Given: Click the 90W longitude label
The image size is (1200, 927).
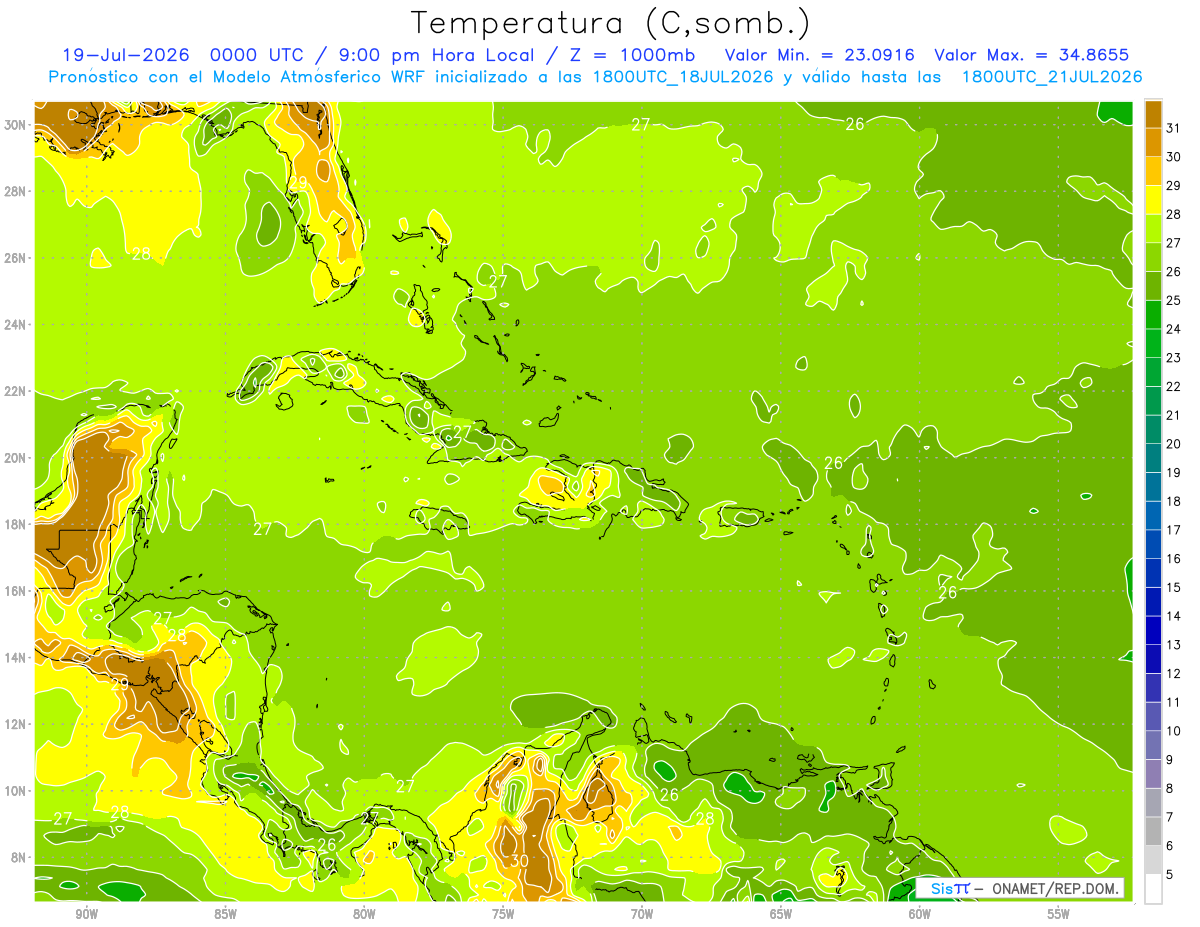Looking at the screenshot, I should pyautogui.click(x=86, y=914).
